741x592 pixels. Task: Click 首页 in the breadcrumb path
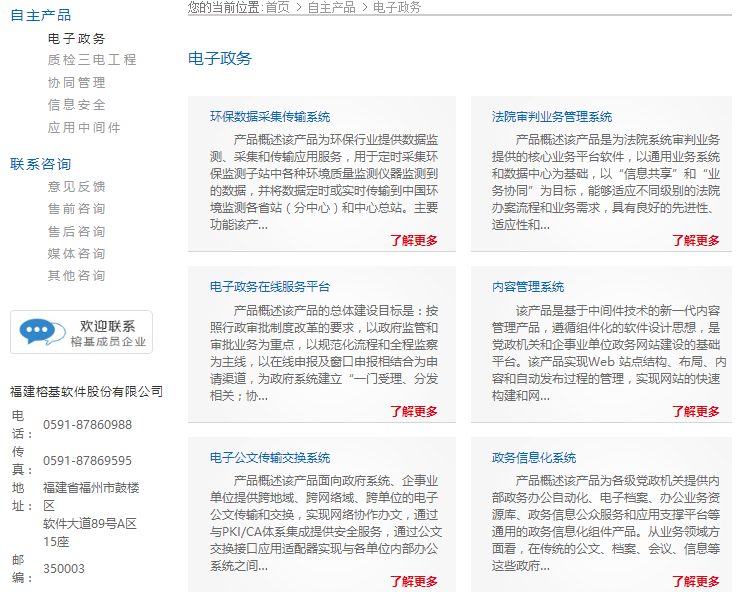point(277,7)
